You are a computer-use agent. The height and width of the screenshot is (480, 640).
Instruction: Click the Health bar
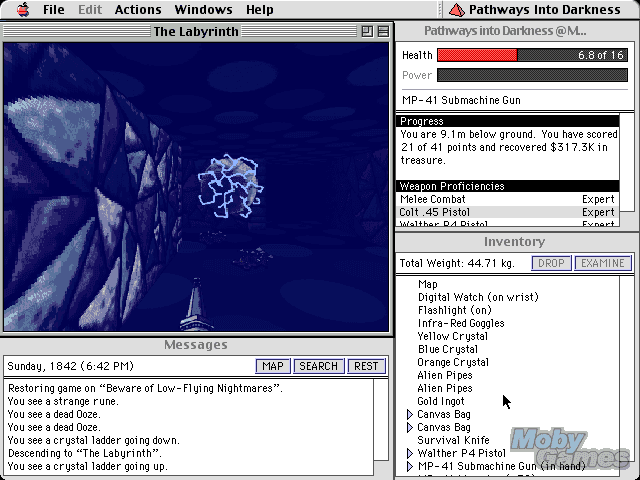tap(532, 55)
